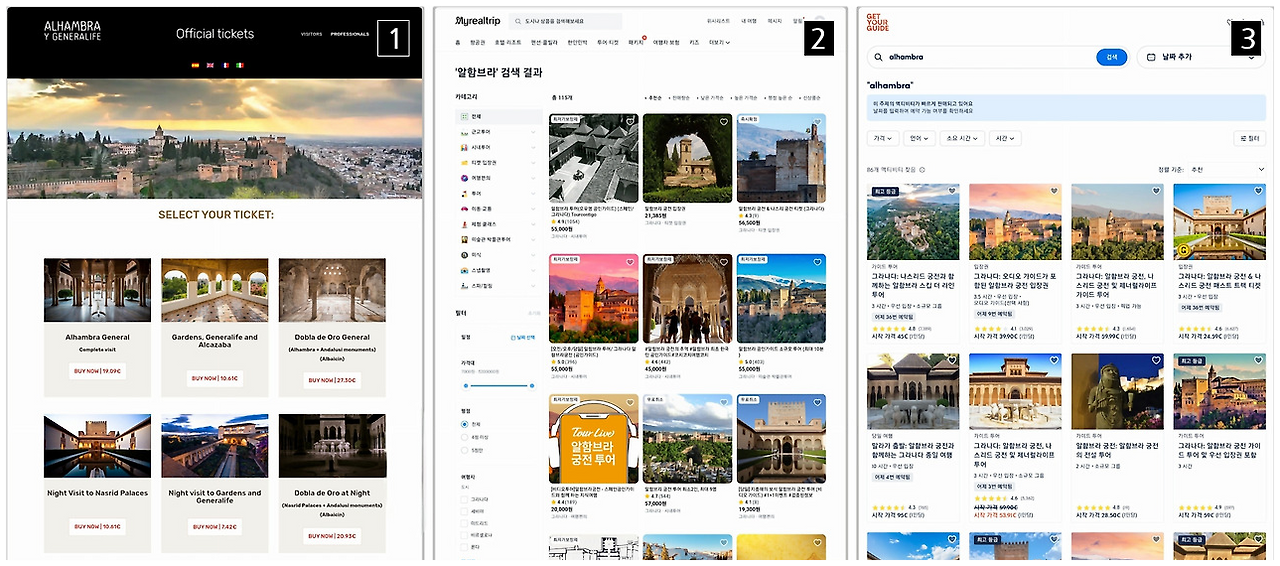Click the right handle of the 가격대 slider
The image size is (1280, 566).
coord(532,385)
